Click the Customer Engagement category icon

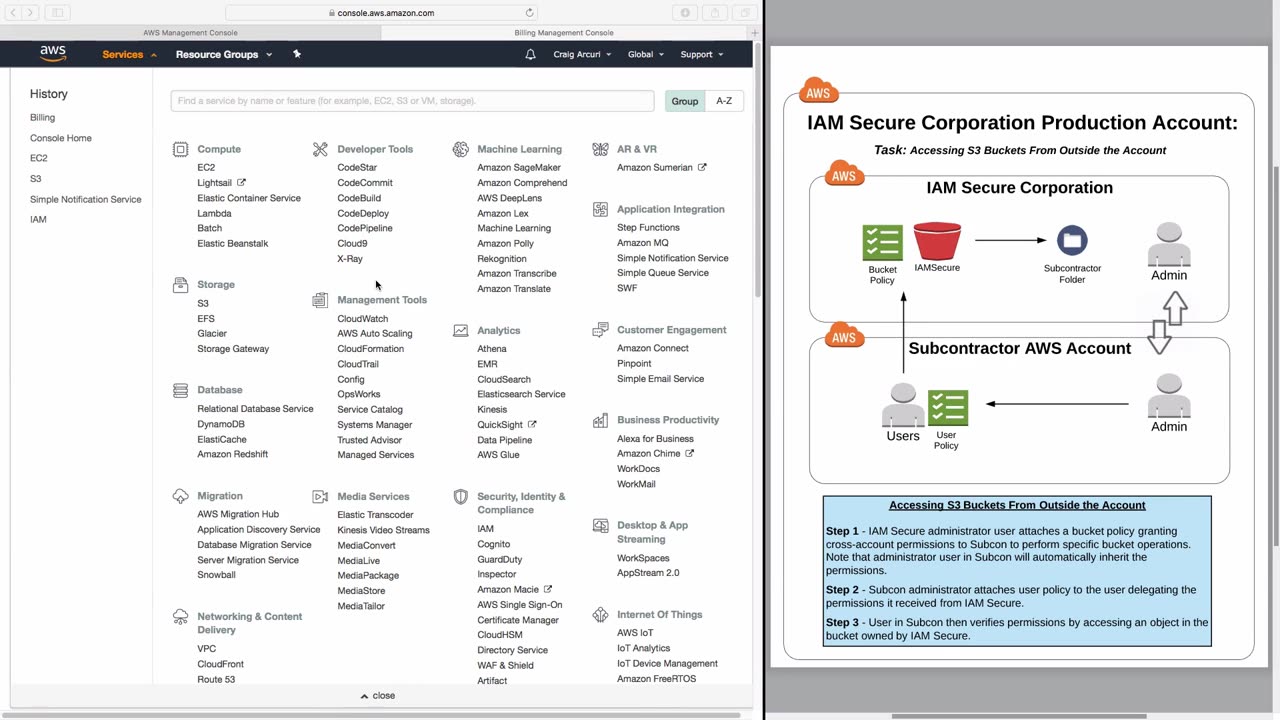pos(600,330)
